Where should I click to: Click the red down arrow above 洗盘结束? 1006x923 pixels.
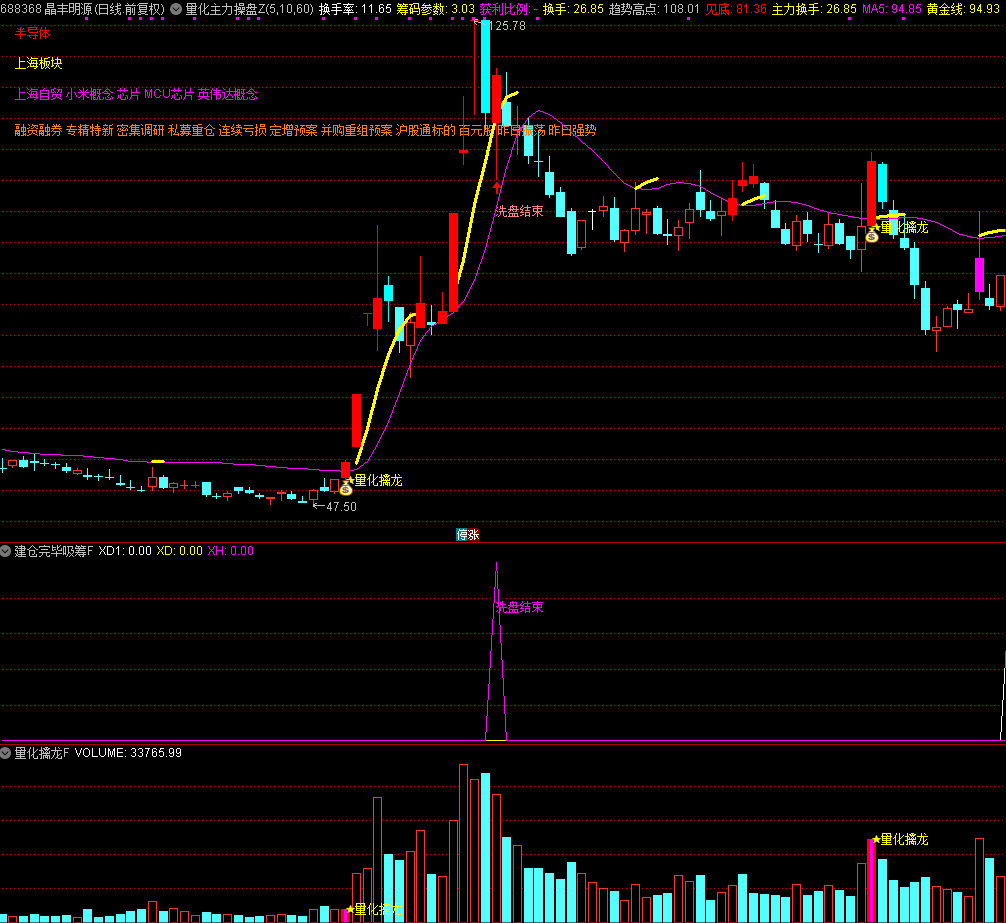(497, 184)
